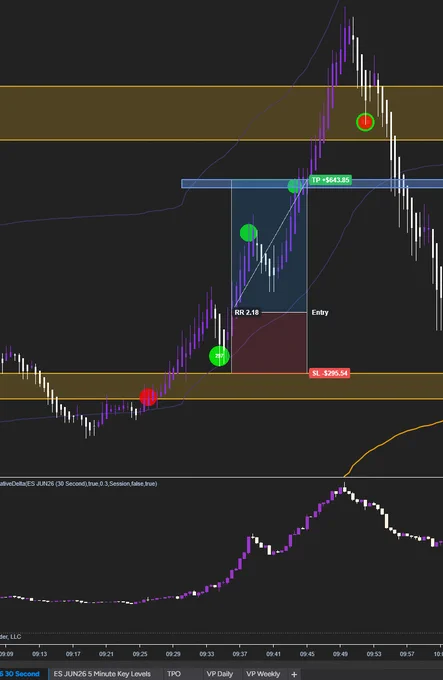The height and width of the screenshot is (680, 443).
Task: Click the 09:33 time axis label
Action: click(207, 654)
